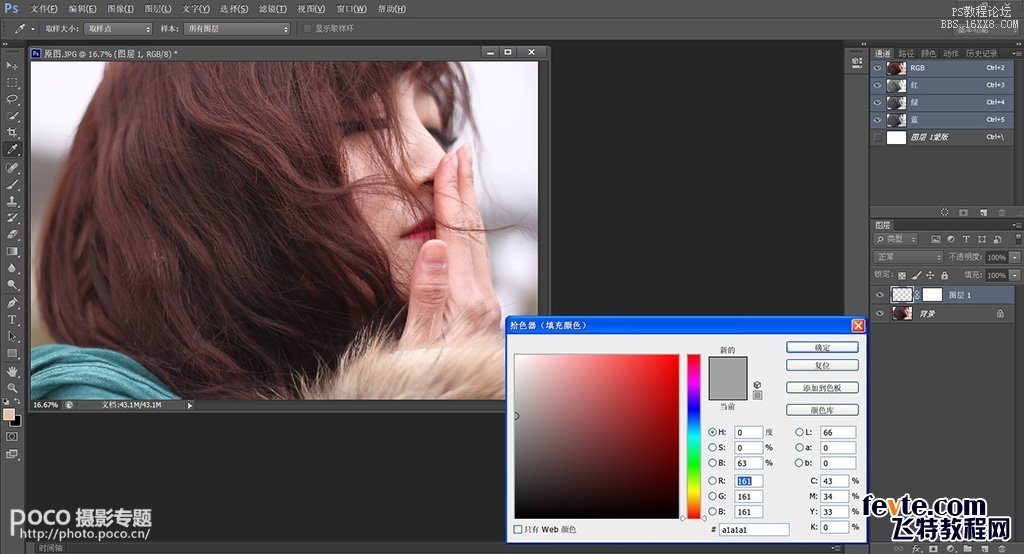
Task: Open Layers panel flyout menu
Action: (x=1017, y=225)
